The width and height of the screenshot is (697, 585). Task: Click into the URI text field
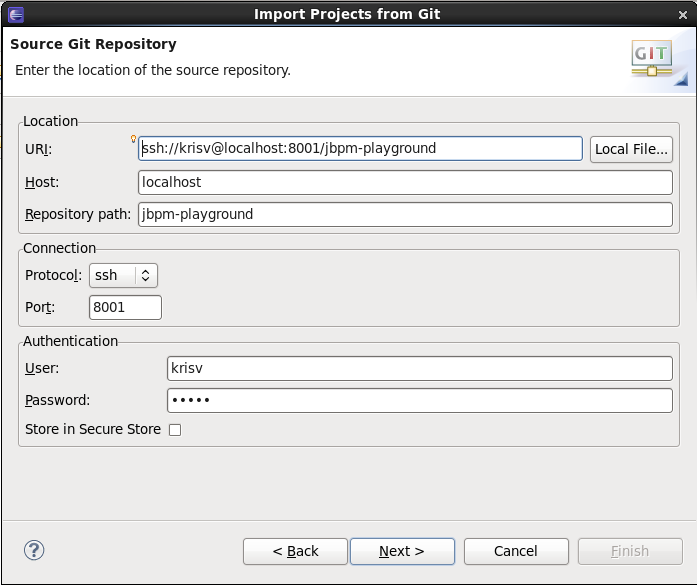[360, 149]
